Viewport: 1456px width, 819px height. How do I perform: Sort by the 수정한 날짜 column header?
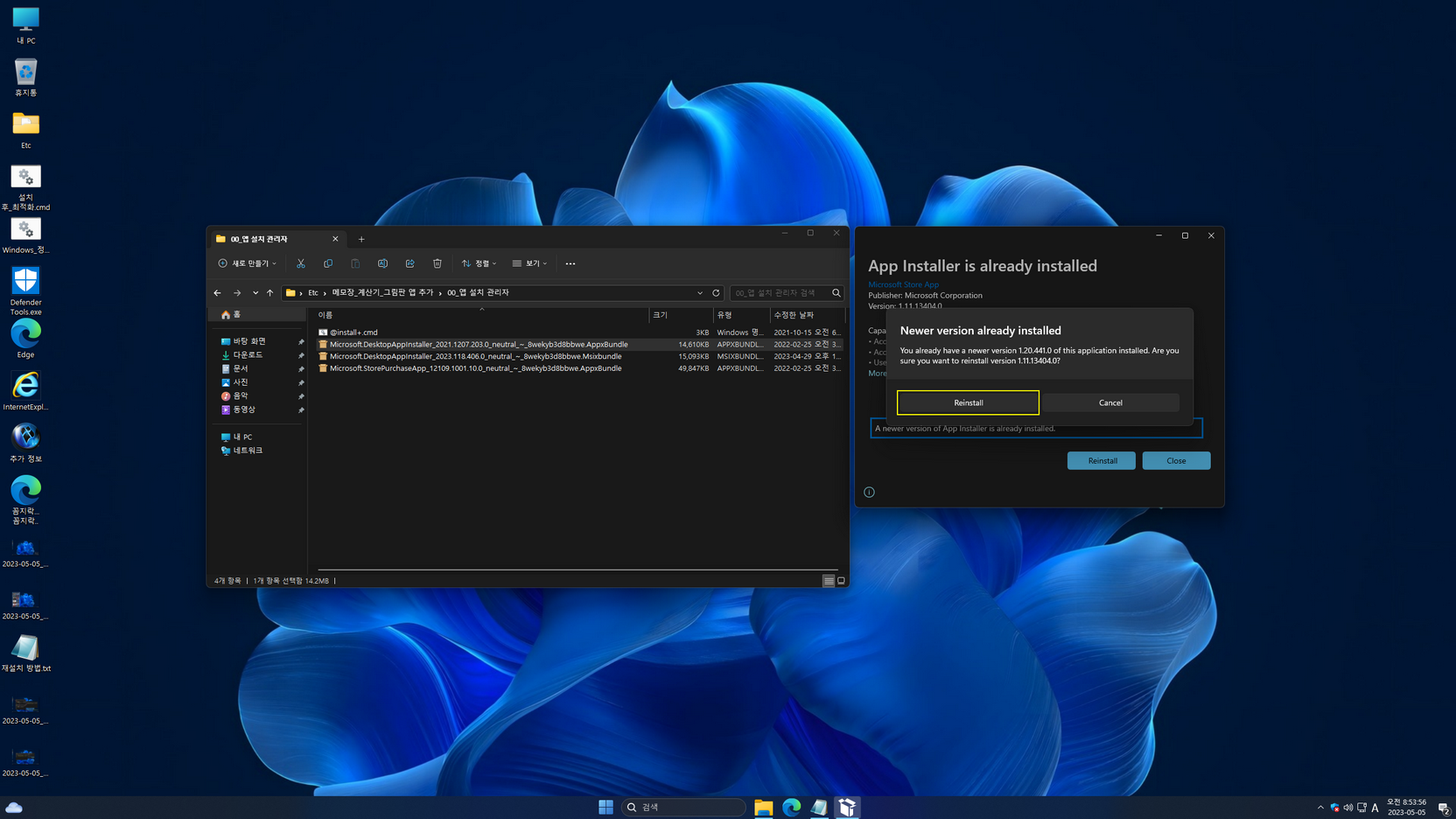807,315
